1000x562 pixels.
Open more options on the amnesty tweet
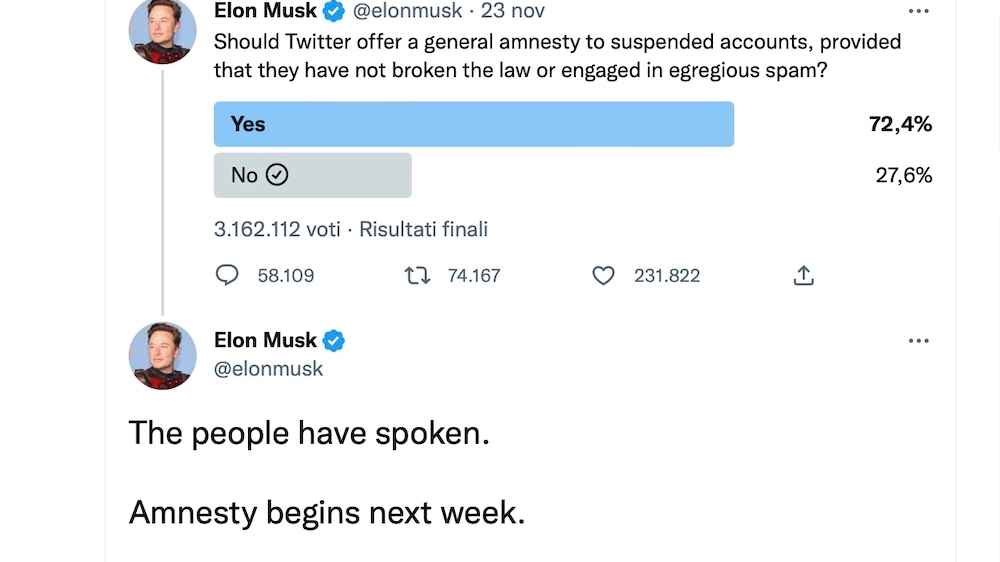point(918,341)
